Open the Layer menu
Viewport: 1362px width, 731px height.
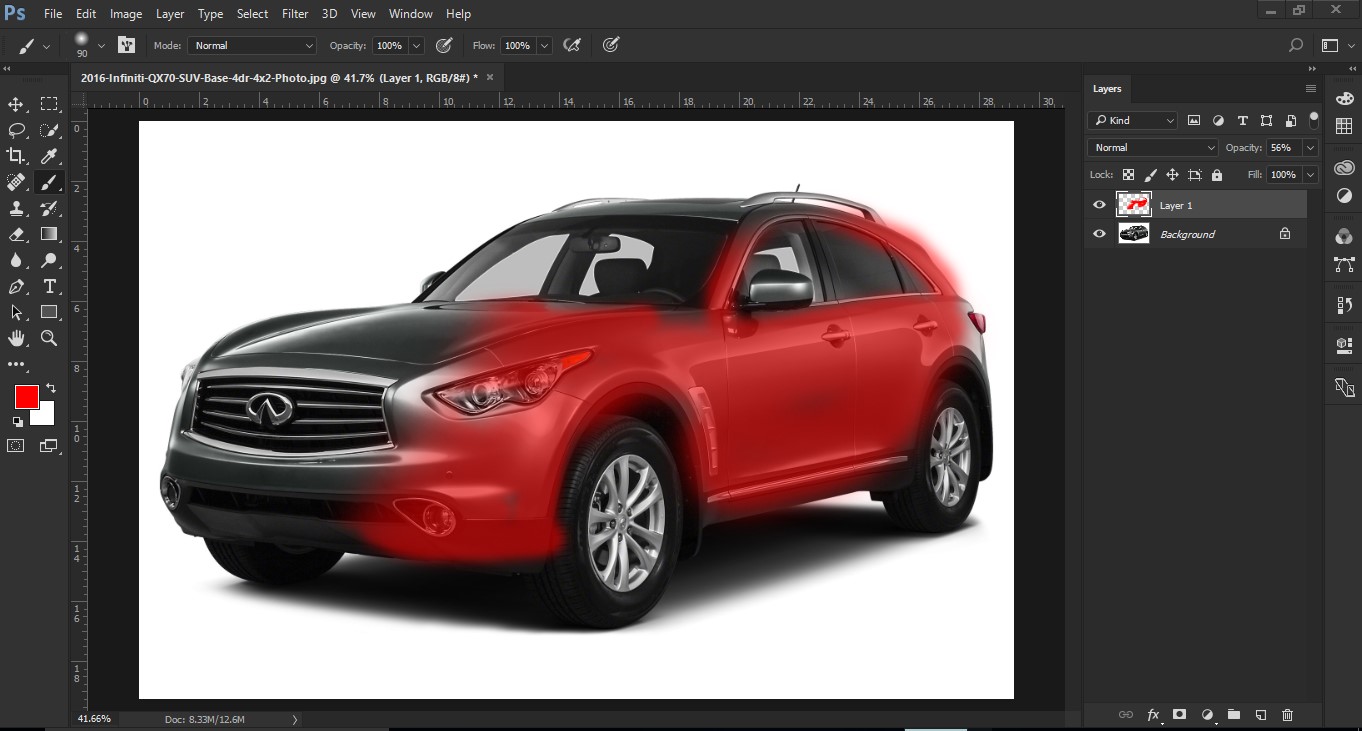pyautogui.click(x=170, y=14)
